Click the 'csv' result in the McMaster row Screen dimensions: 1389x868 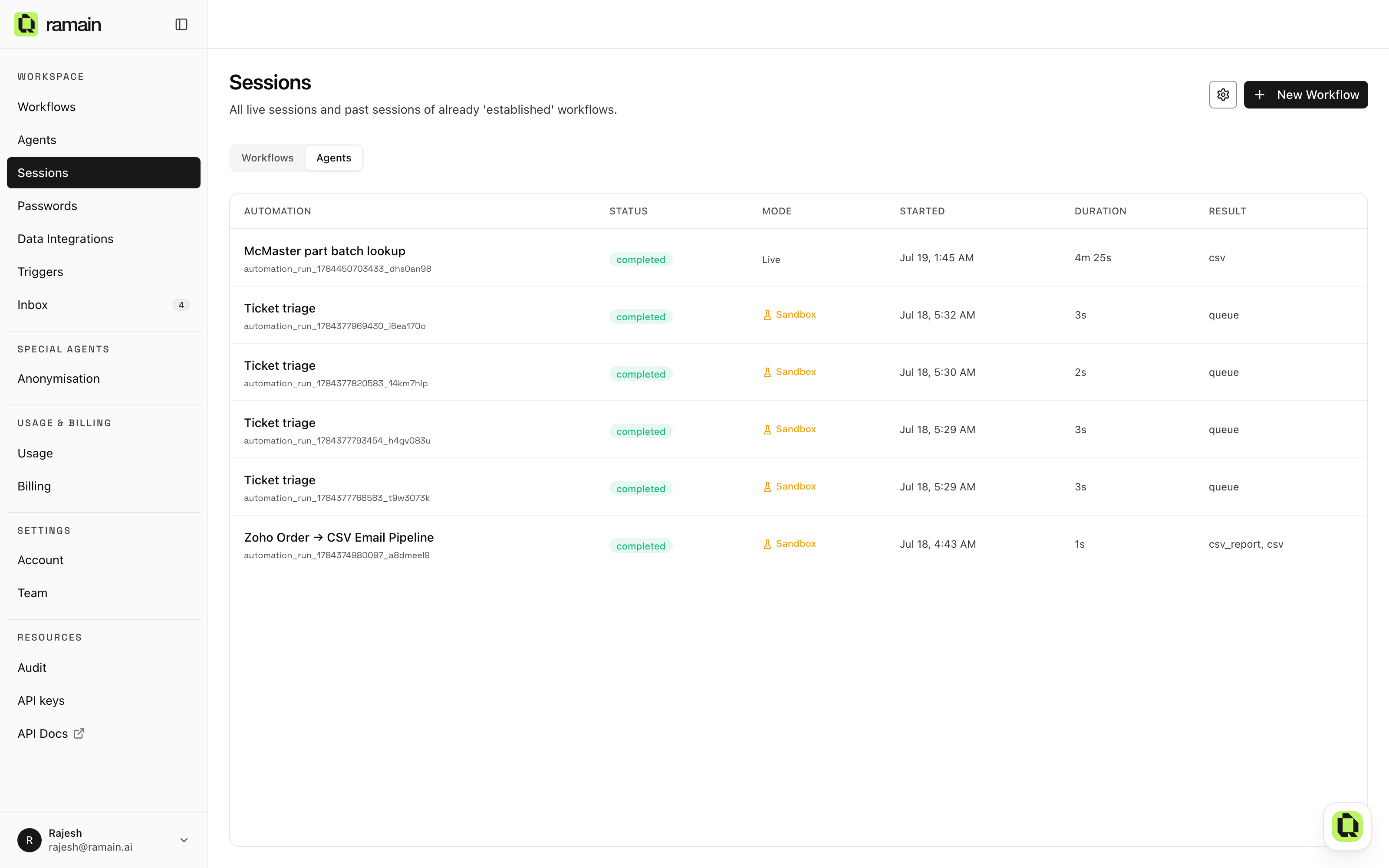coord(1217,258)
